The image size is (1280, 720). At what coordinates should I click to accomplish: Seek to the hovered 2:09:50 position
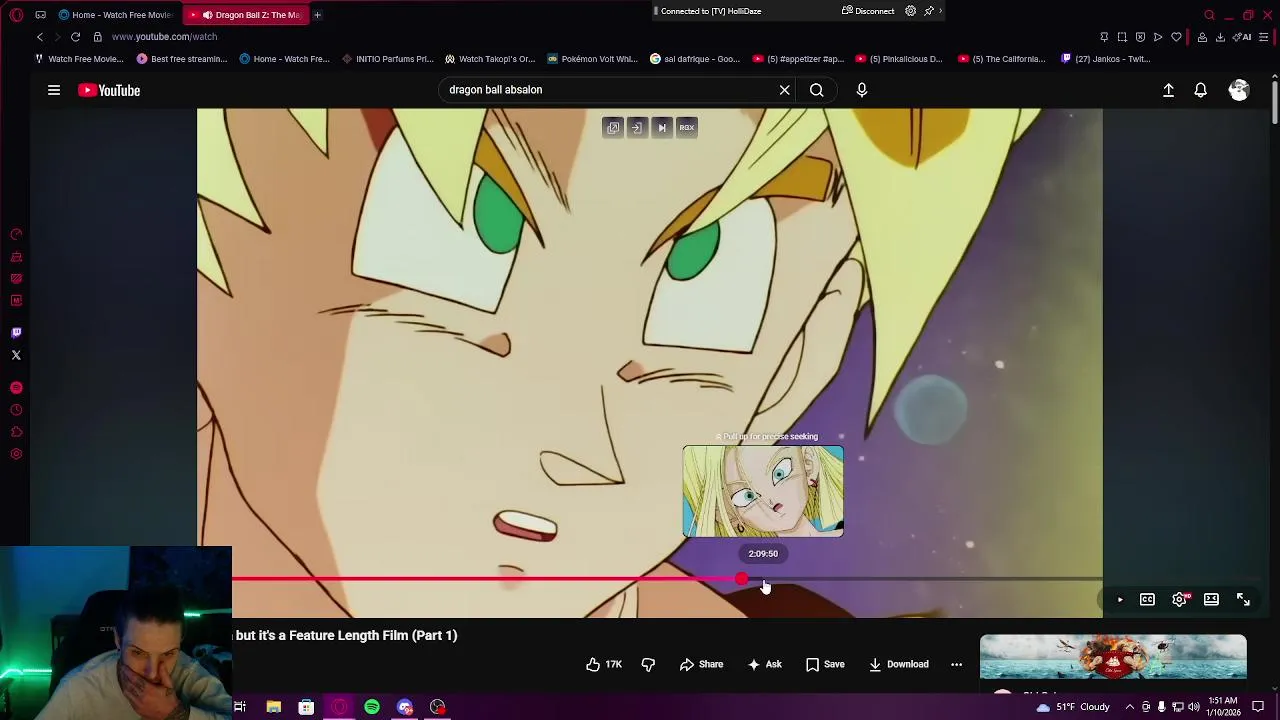763,579
